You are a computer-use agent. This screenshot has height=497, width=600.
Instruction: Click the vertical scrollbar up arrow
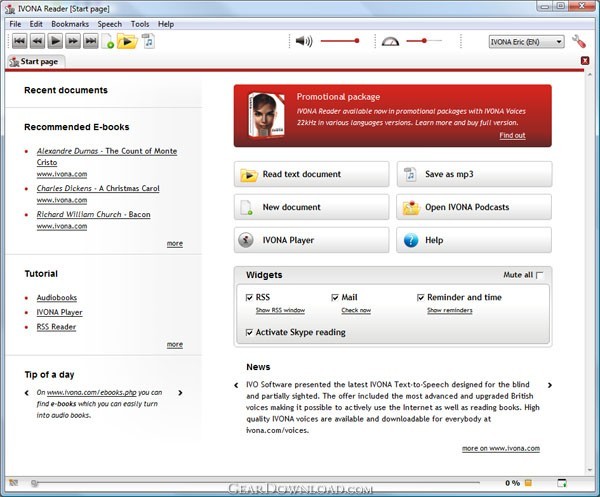click(590, 75)
